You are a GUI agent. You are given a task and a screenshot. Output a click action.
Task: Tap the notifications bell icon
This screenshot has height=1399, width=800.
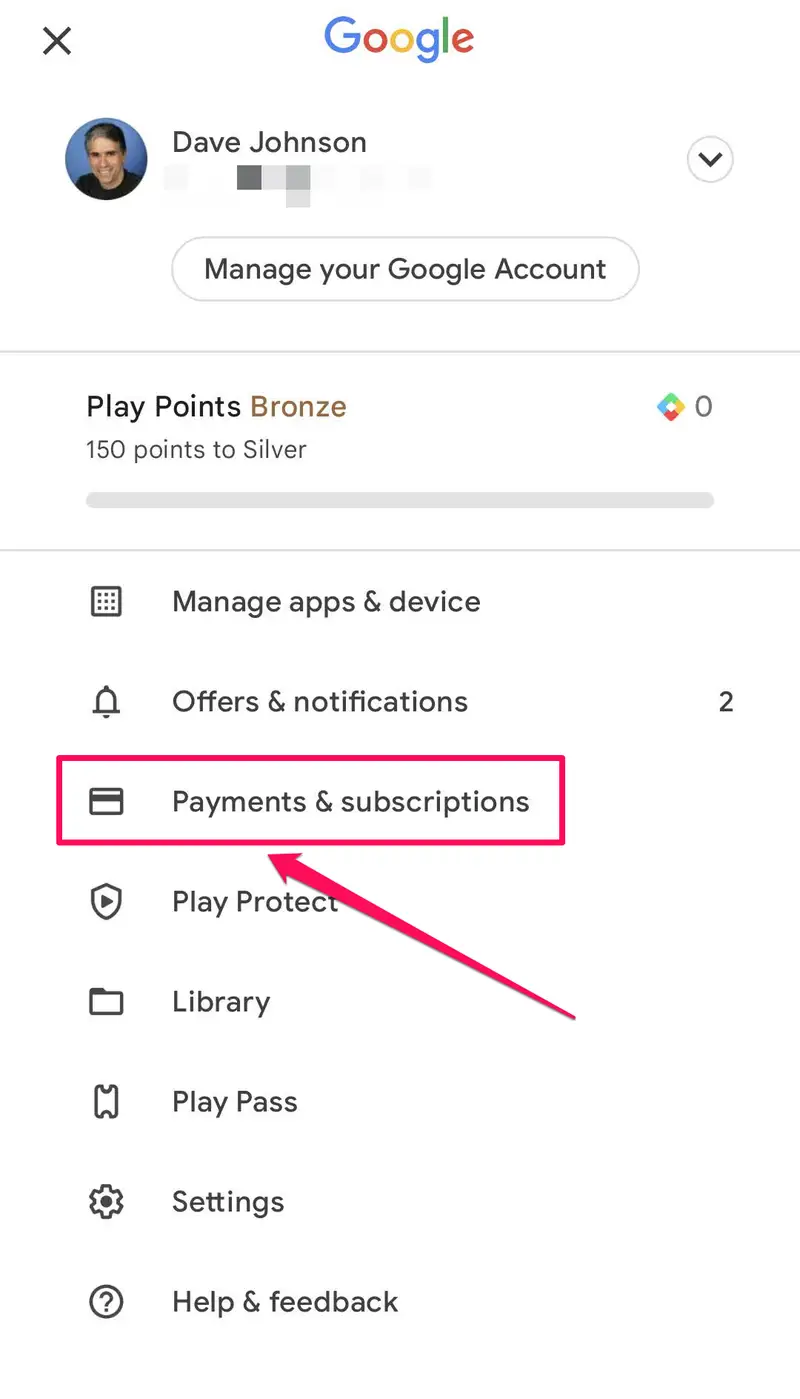tap(106, 702)
